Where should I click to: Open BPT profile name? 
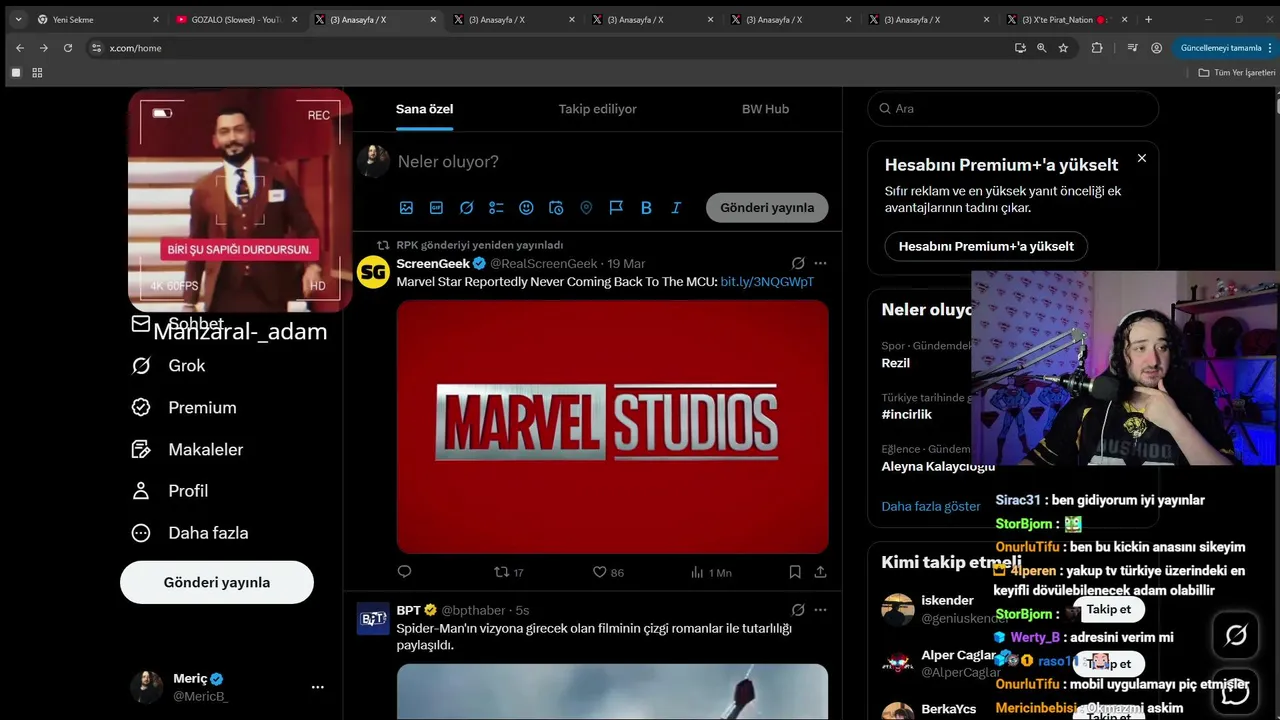coord(408,610)
